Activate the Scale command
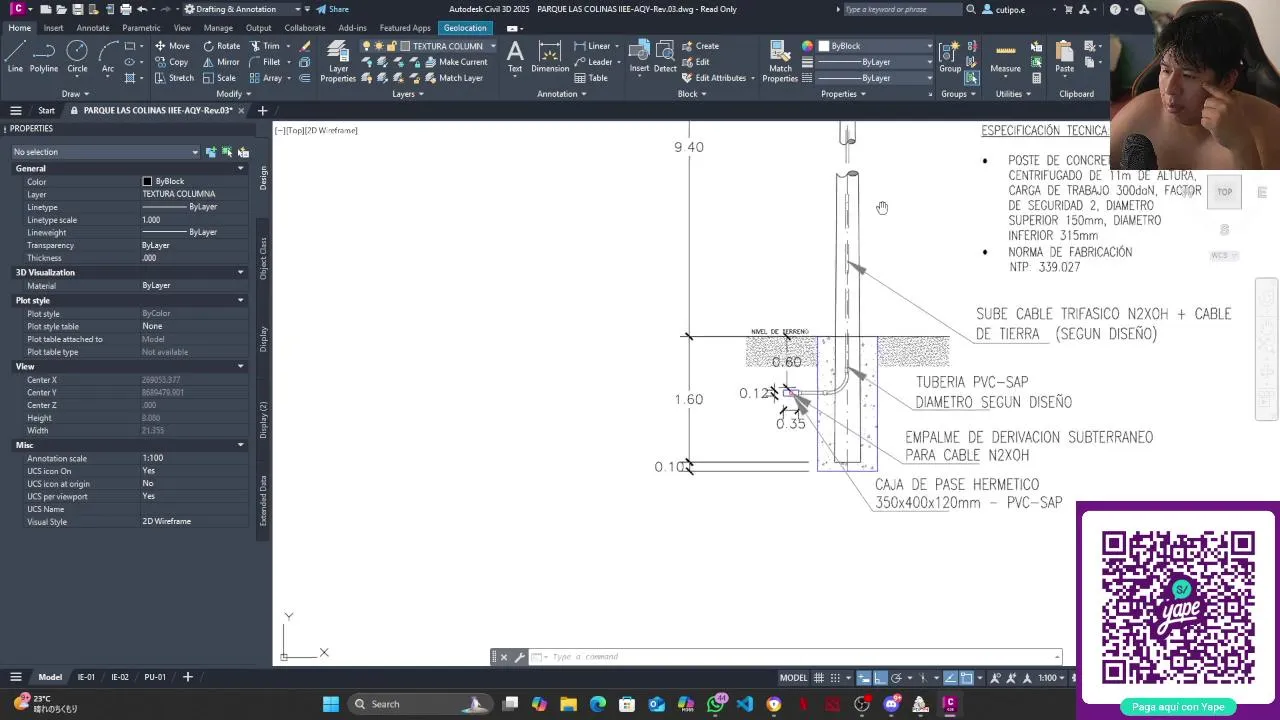This screenshot has height=720, width=1280. tap(219, 78)
